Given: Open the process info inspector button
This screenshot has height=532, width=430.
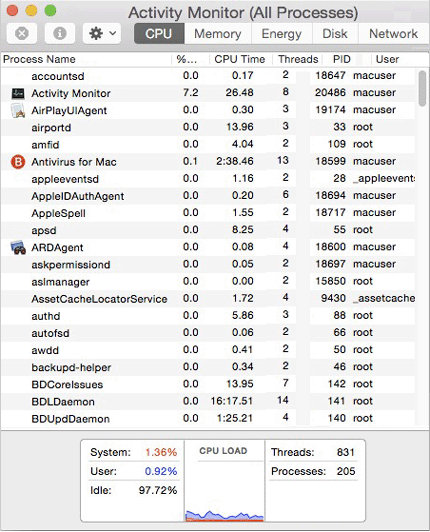Looking at the screenshot, I should click(60, 34).
